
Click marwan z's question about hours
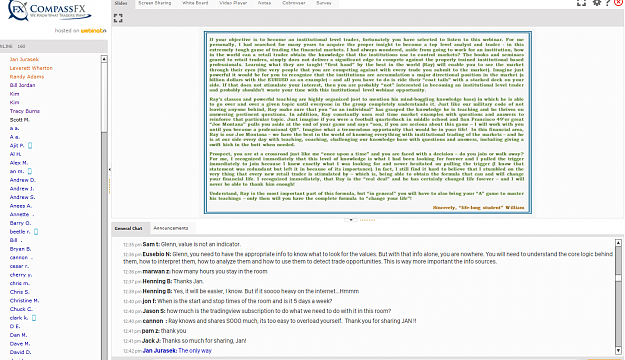(x=195, y=271)
